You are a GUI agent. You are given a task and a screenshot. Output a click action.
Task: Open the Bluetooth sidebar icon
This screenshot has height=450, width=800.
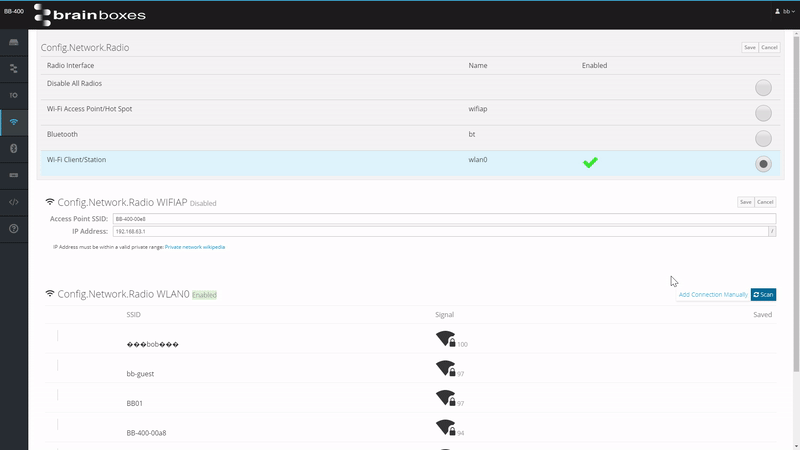click(x=13, y=148)
